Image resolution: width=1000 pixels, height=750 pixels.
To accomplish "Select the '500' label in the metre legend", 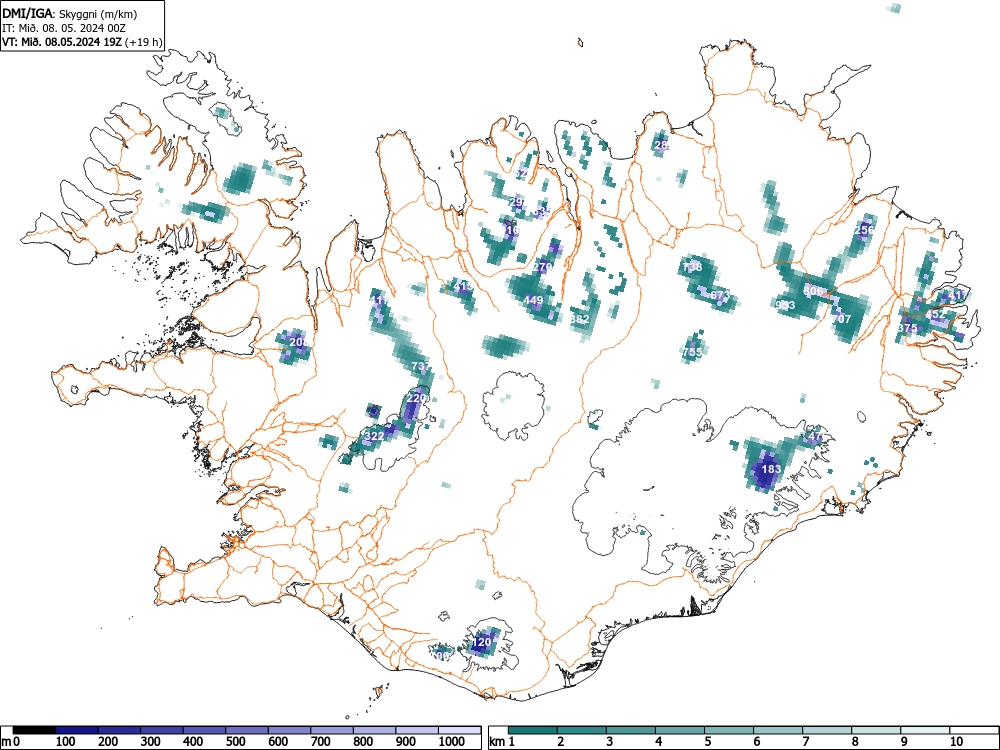I will point(235,742).
